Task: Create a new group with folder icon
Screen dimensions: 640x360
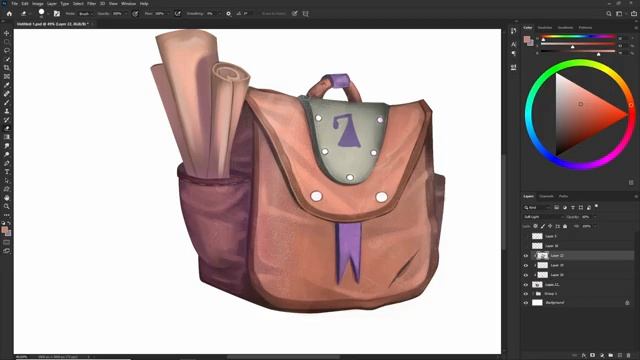Action: click(x=611, y=356)
